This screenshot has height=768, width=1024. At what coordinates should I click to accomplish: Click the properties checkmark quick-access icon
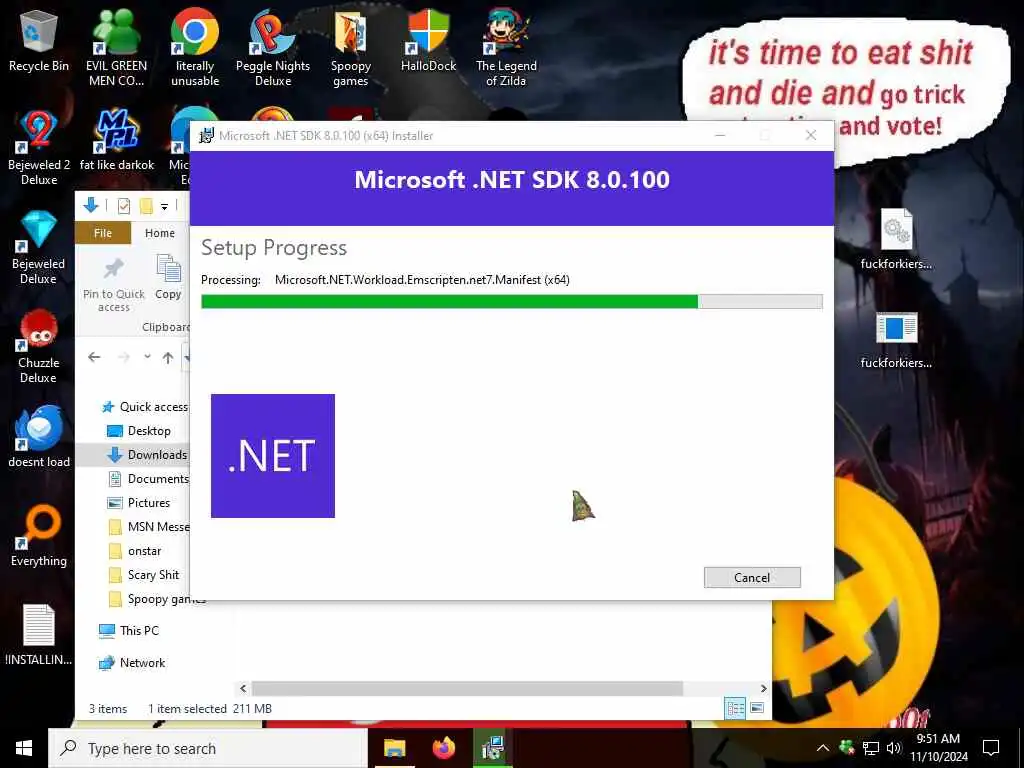123,206
